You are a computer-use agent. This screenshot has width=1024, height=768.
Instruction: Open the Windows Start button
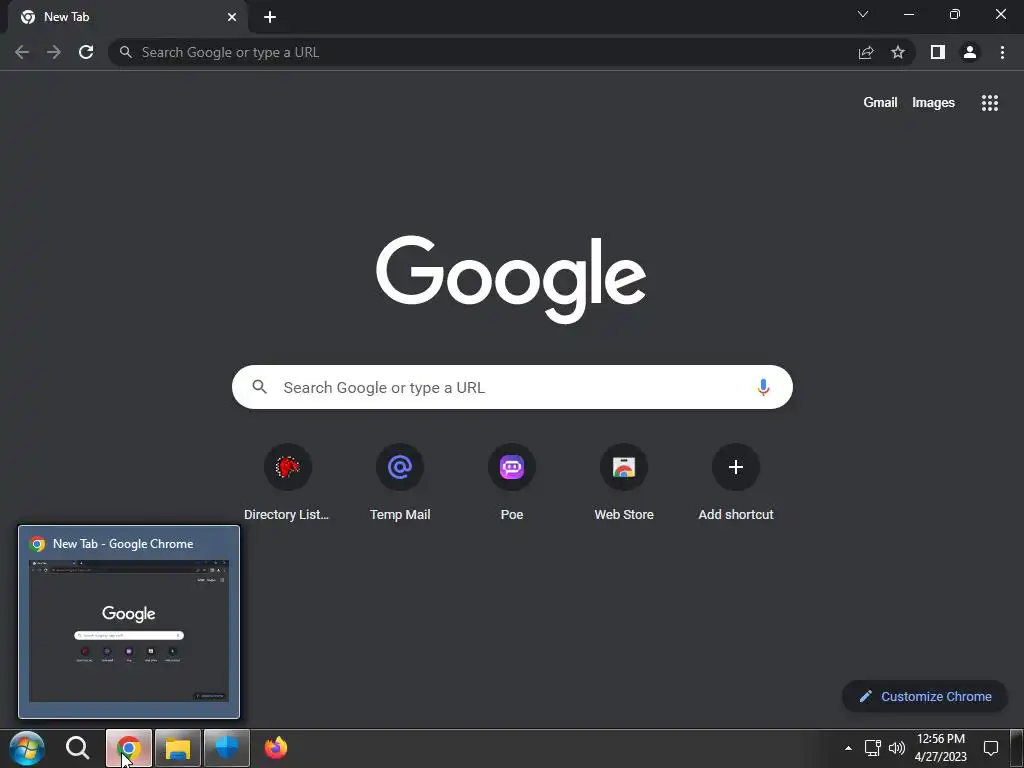click(x=27, y=748)
